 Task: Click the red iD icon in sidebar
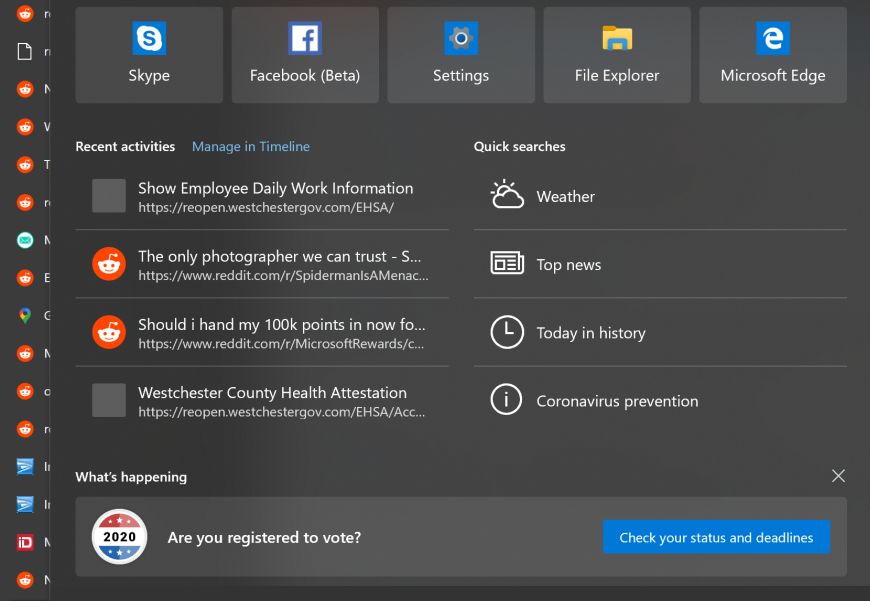[25, 542]
